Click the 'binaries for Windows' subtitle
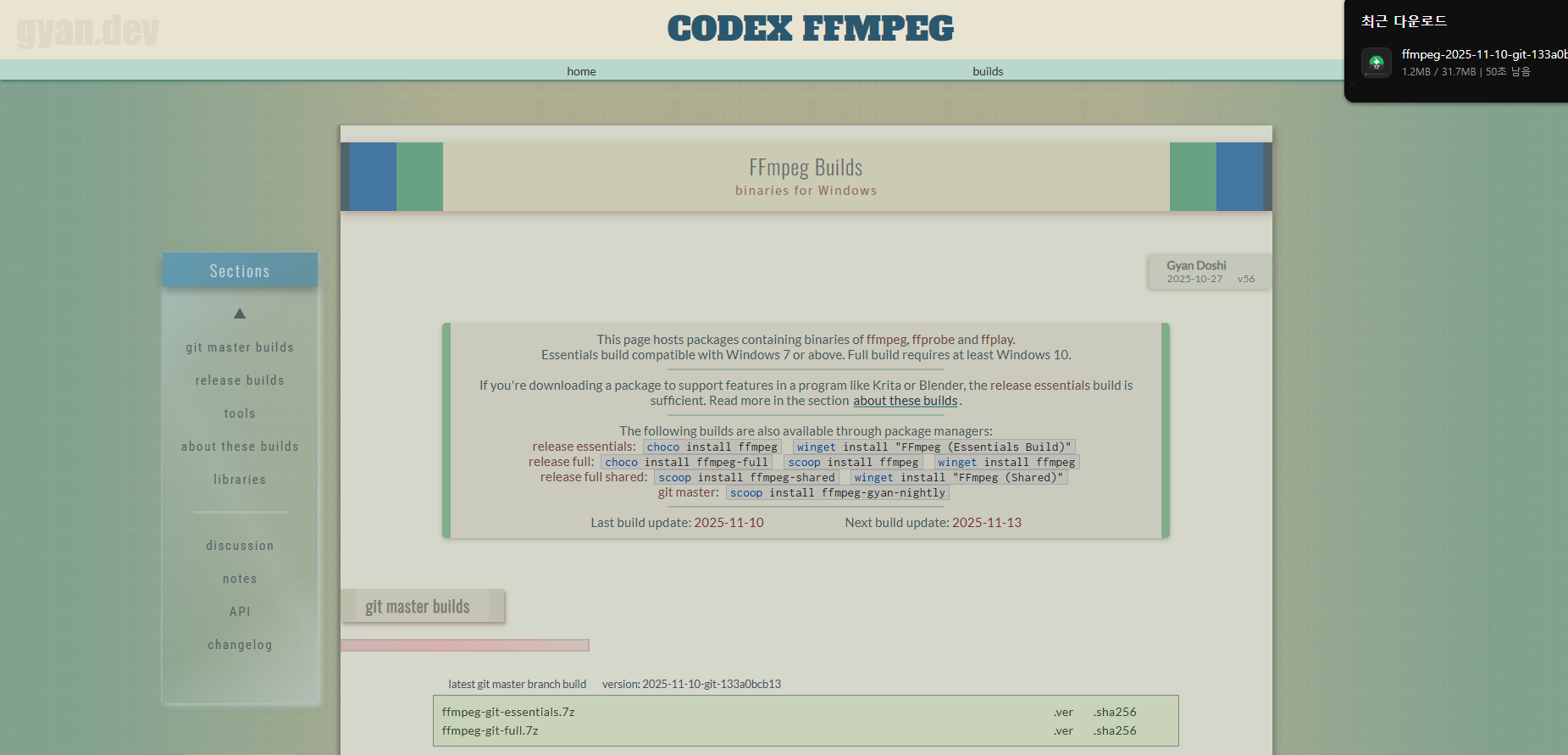This screenshot has width=1568, height=755. coord(806,191)
